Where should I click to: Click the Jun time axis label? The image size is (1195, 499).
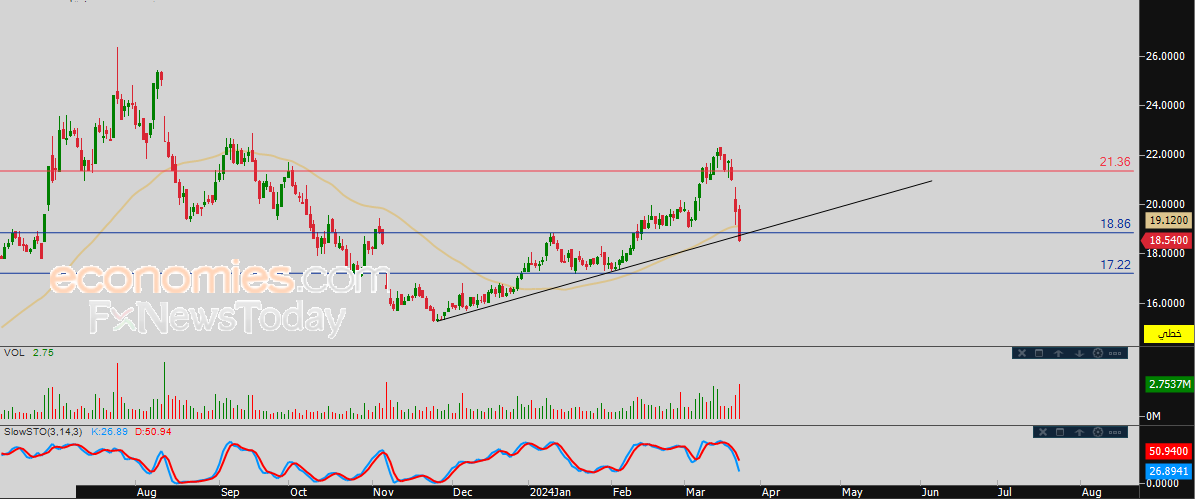(x=930, y=492)
